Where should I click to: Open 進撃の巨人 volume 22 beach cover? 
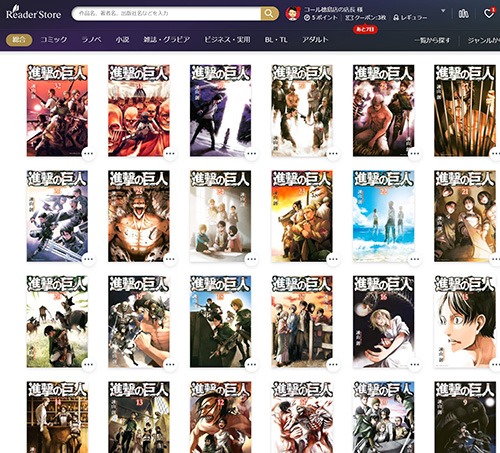point(384,216)
